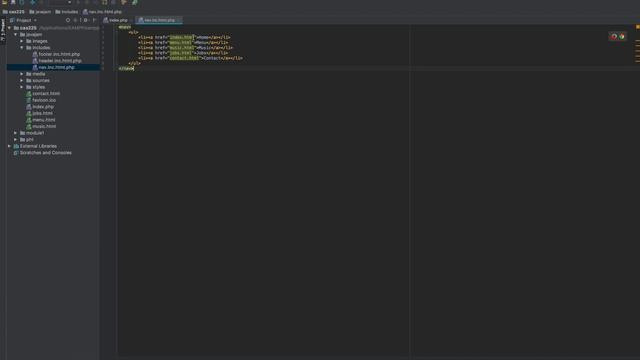Click the synchronize toolbar icon

tap(22, 2)
